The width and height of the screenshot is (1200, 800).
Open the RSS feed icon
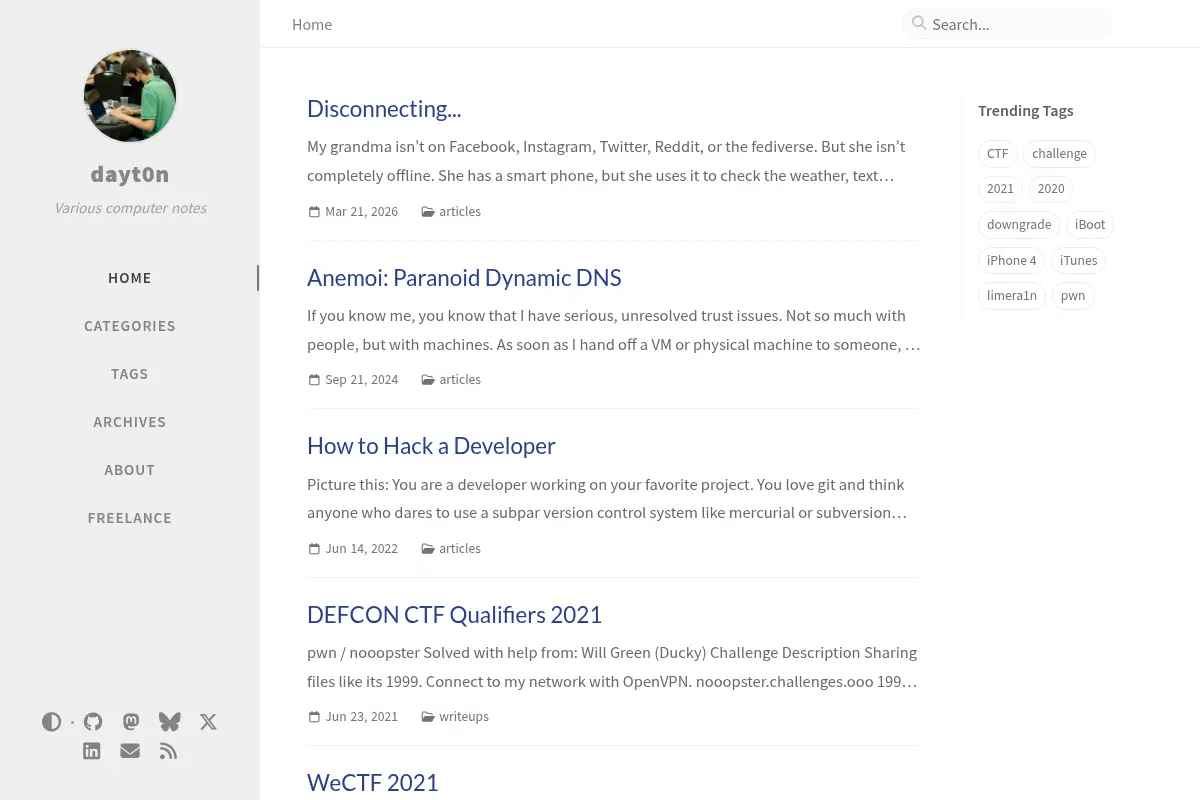pyautogui.click(x=169, y=751)
